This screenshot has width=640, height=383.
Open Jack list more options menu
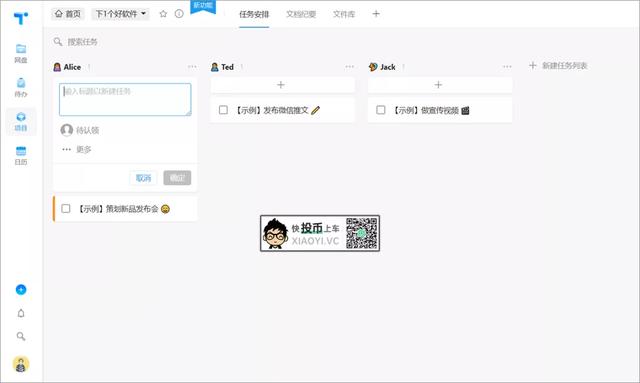[507, 67]
